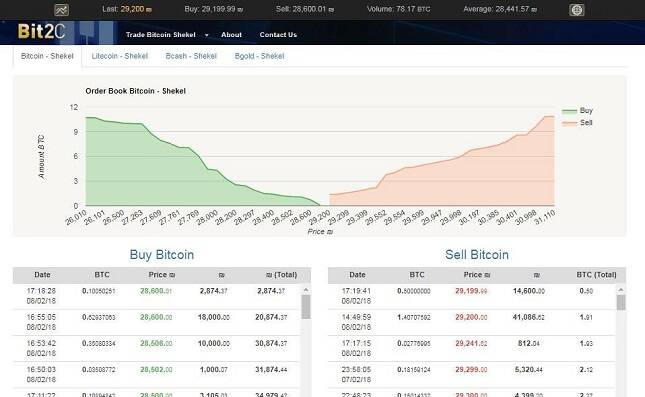645x397 pixels.
Task: Click buy order date 16:55:05
Action: tap(41, 317)
